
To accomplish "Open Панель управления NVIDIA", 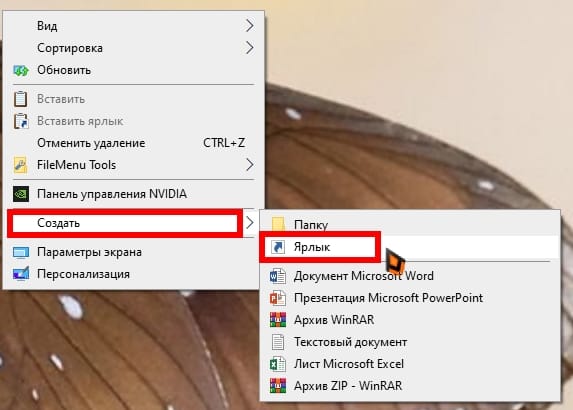I will click(x=133, y=194).
